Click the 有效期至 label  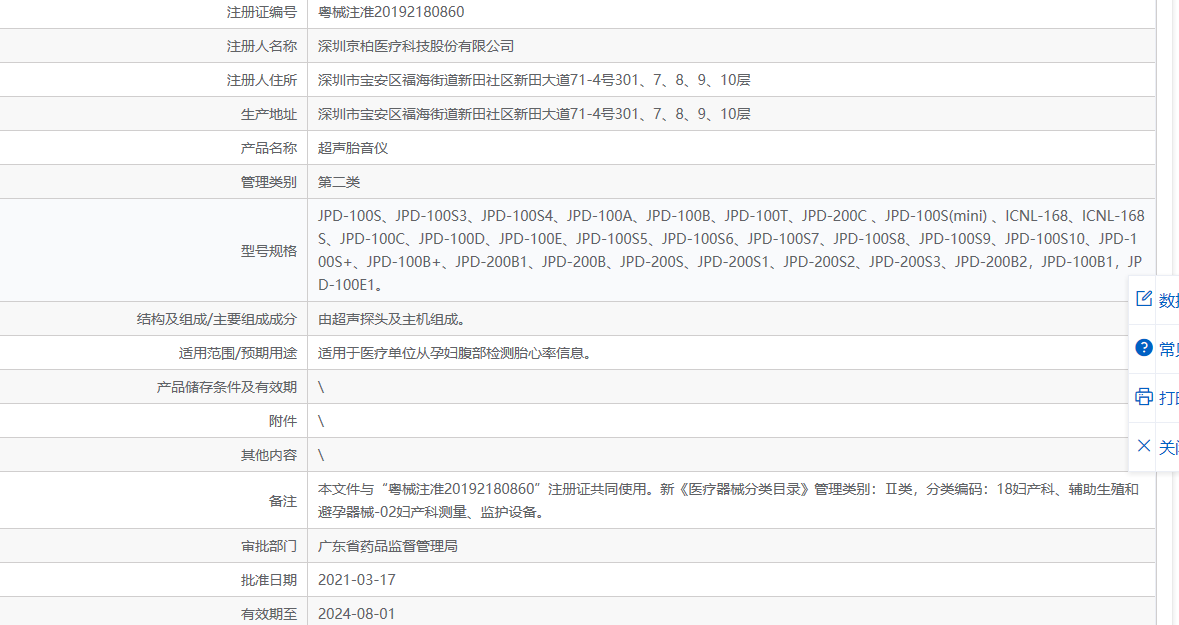(x=268, y=614)
